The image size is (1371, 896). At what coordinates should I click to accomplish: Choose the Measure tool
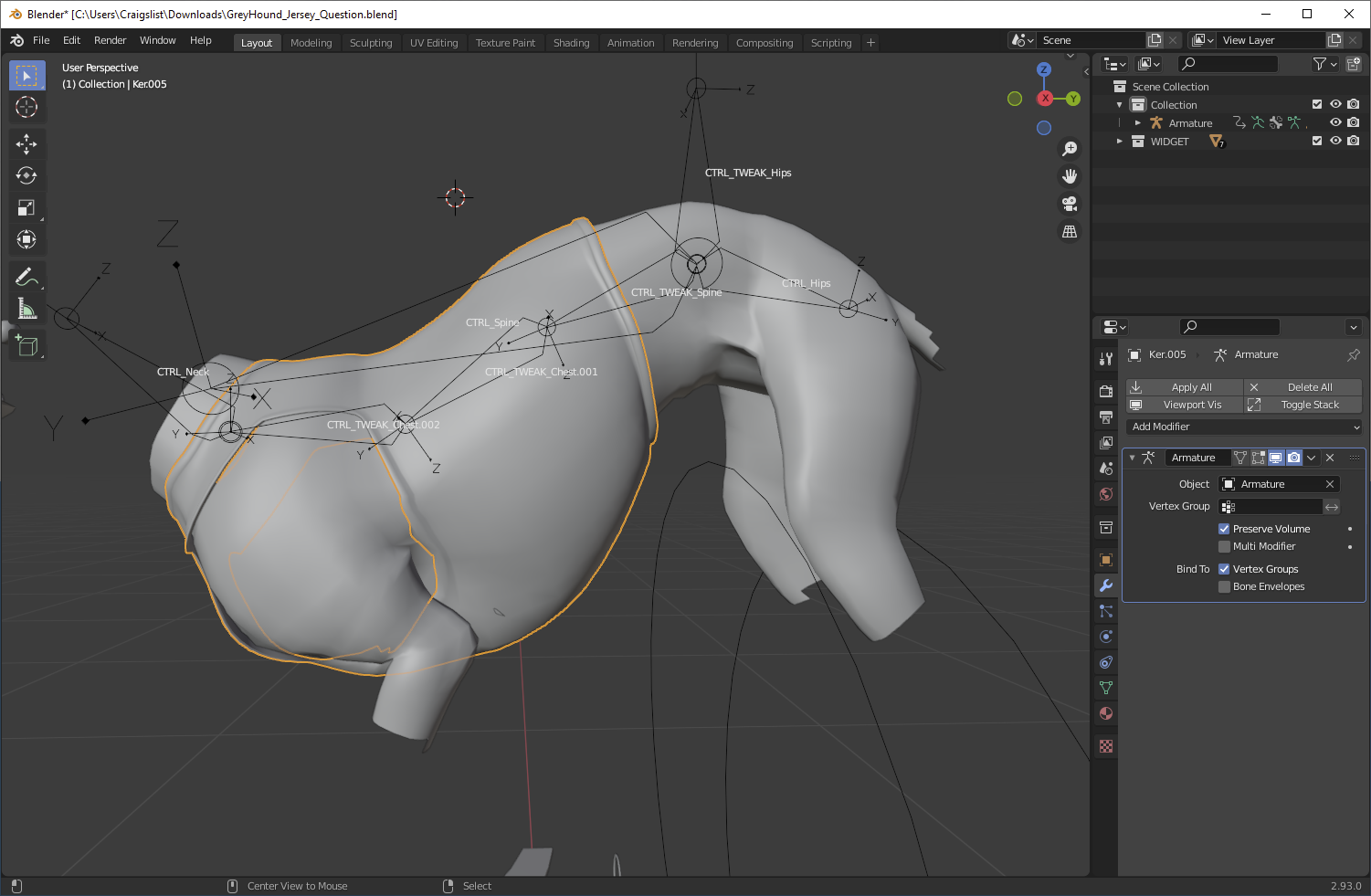click(26, 309)
